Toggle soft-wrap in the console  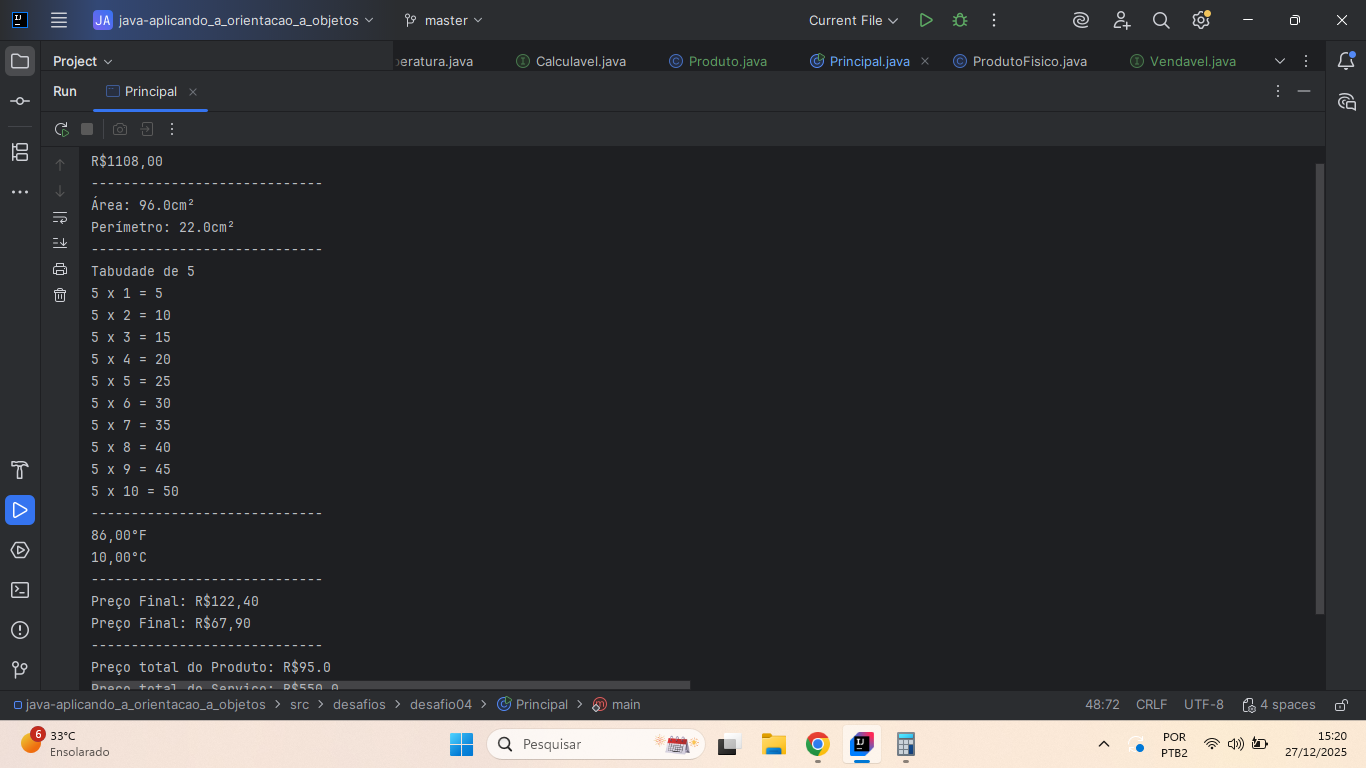point(60,217)
